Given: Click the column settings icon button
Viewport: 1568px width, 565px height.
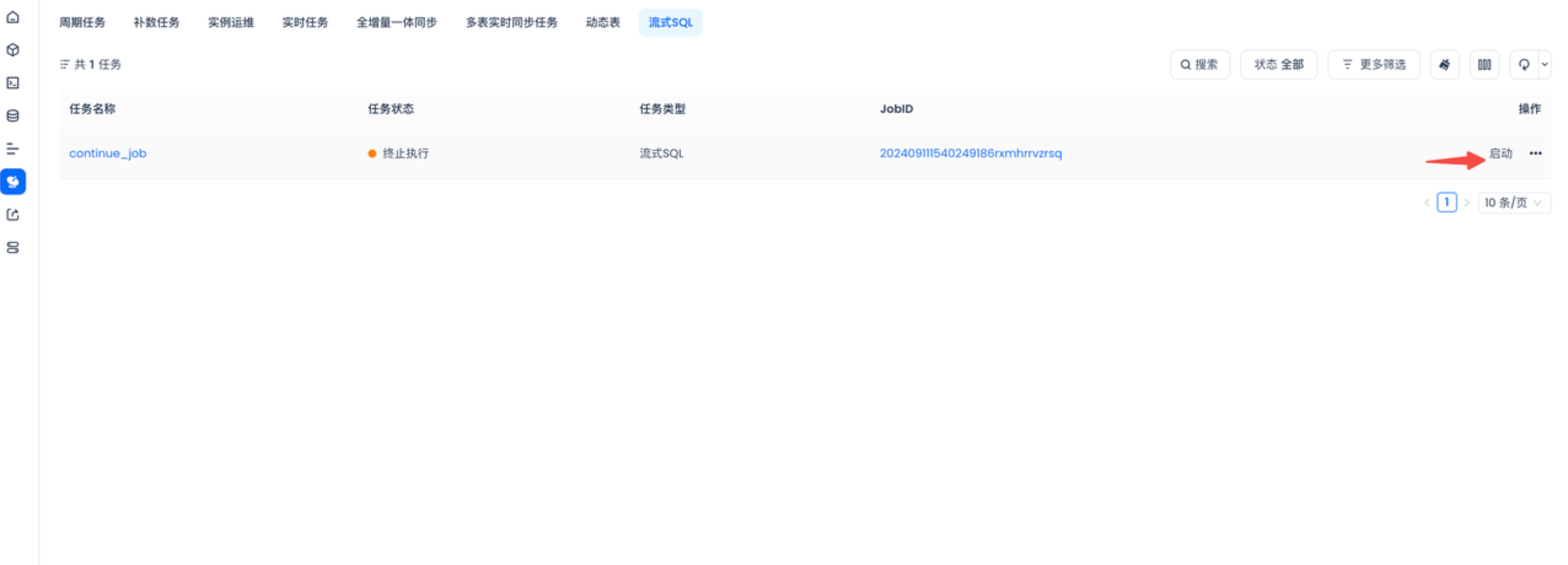Looking at the screenshot, I should (1484, 64).
